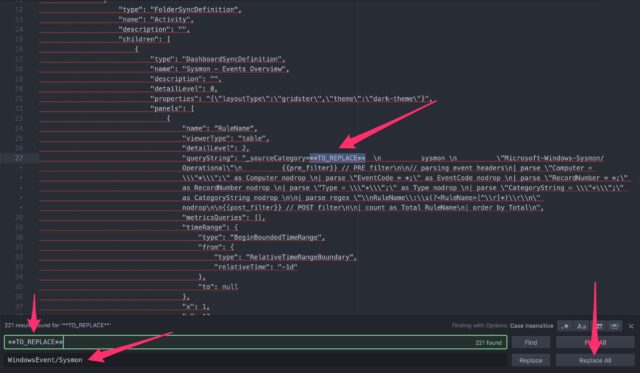
Task: Click line number 27 in the gutter
Action: 19,158
